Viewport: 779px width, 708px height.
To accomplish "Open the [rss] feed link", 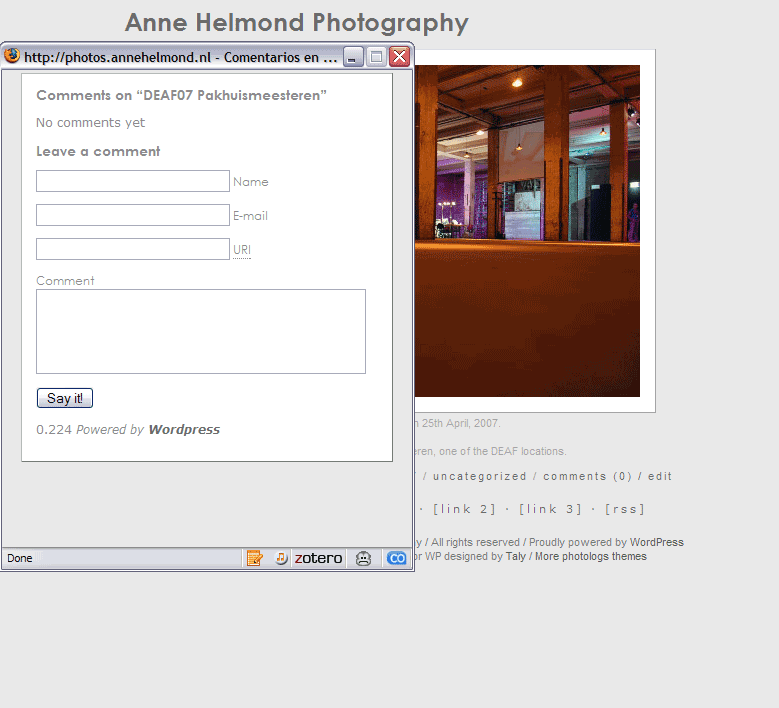I will (x=624, y=509).
